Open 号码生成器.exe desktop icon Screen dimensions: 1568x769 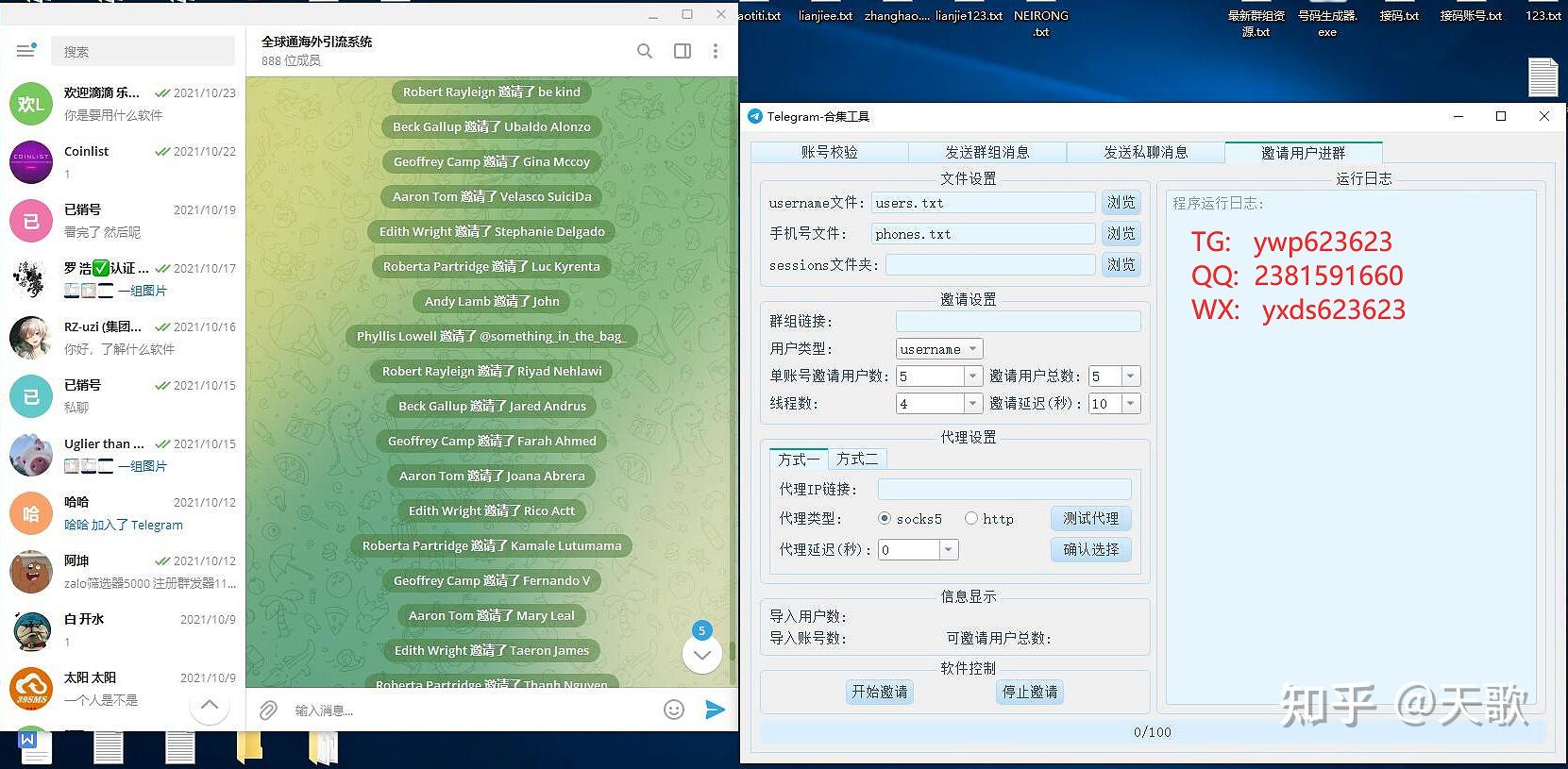(x=1327, y=23)
